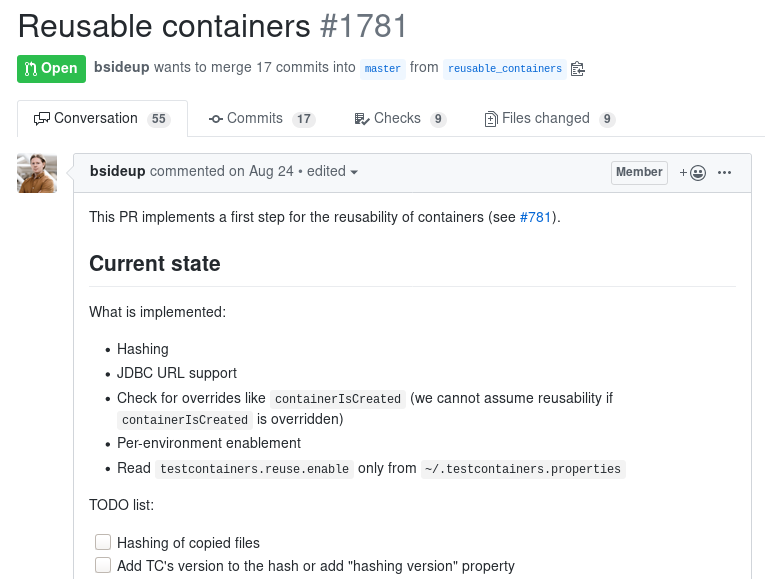Tick the "Add TC's version to the hash" checkbox

pos(103,565)
